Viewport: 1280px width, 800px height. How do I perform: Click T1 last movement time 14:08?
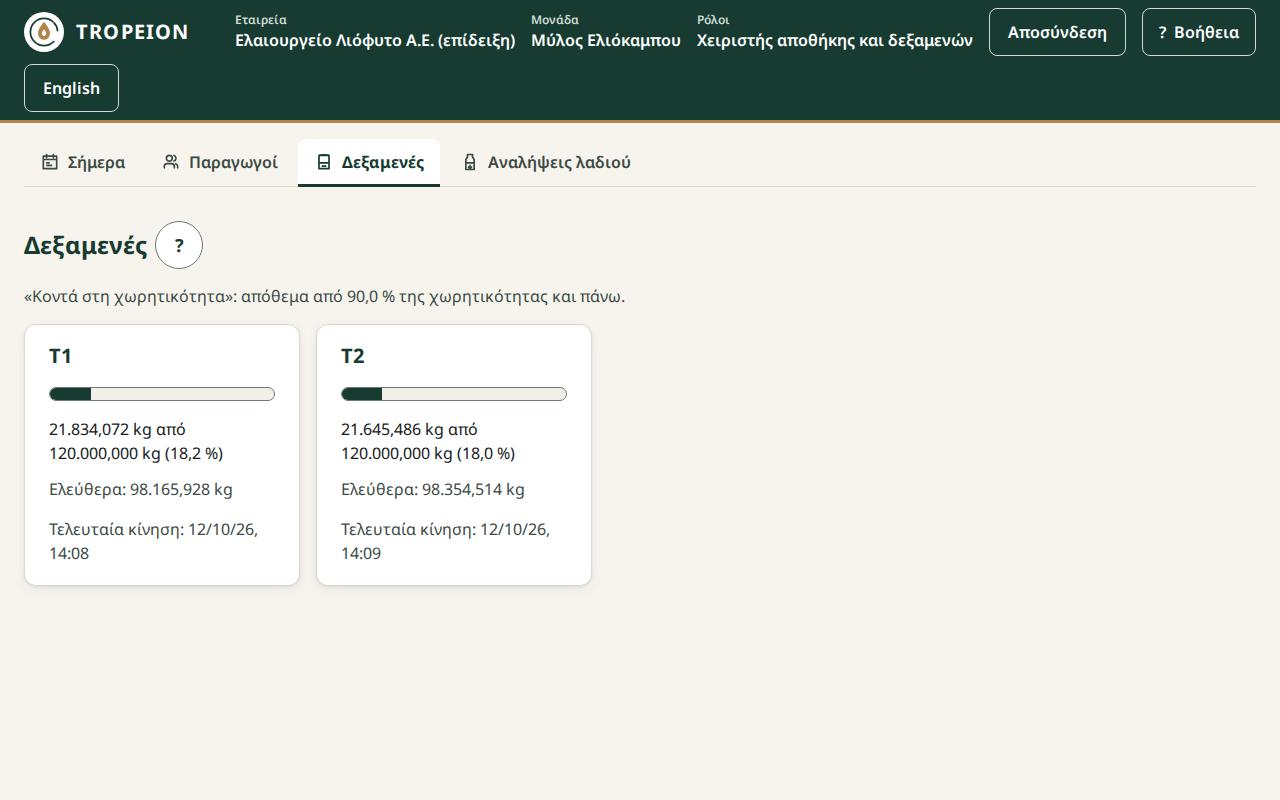pos(69,553)
